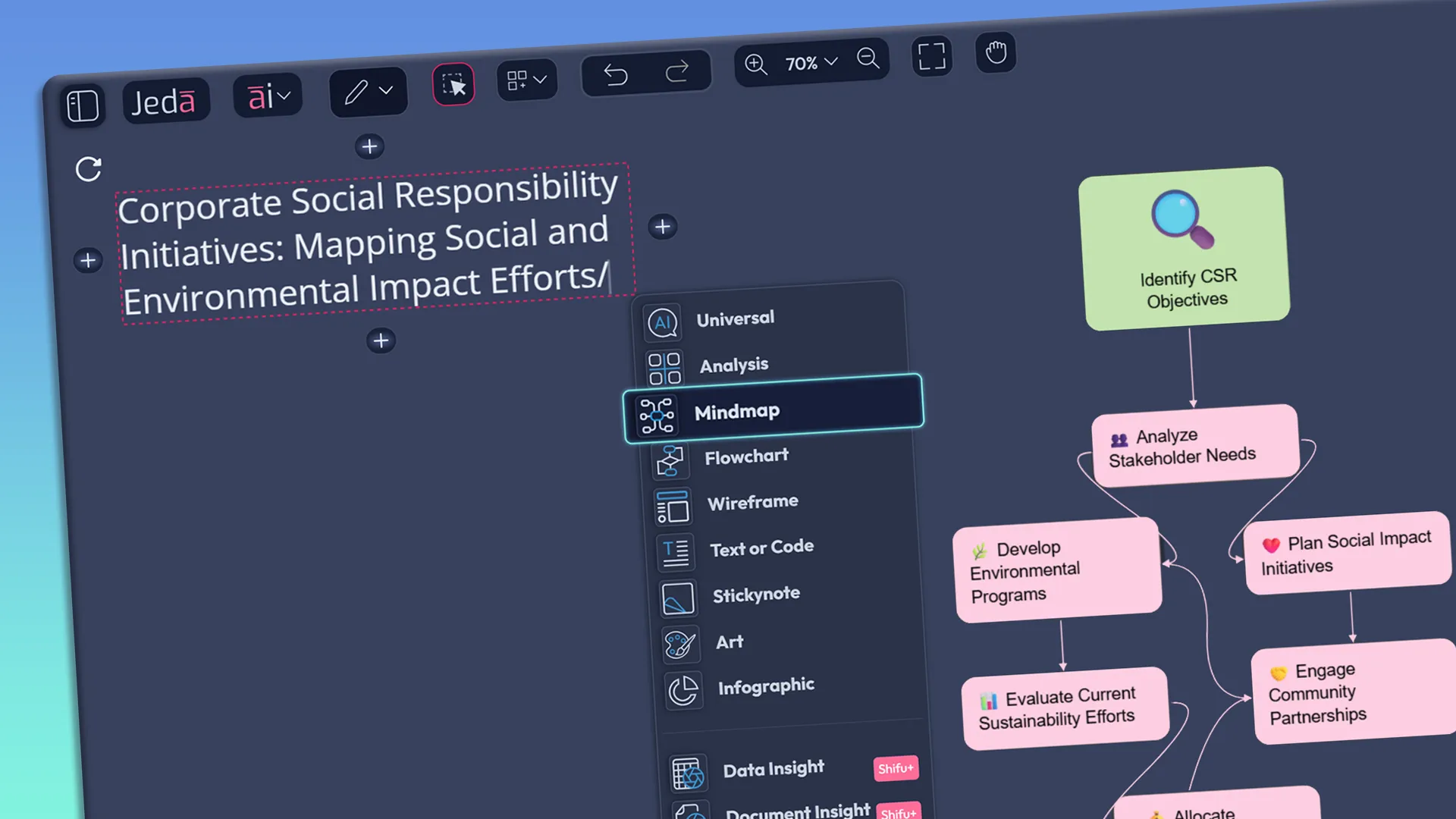
Task: Select the Universal AI option icon
Action: coord(663,322)
